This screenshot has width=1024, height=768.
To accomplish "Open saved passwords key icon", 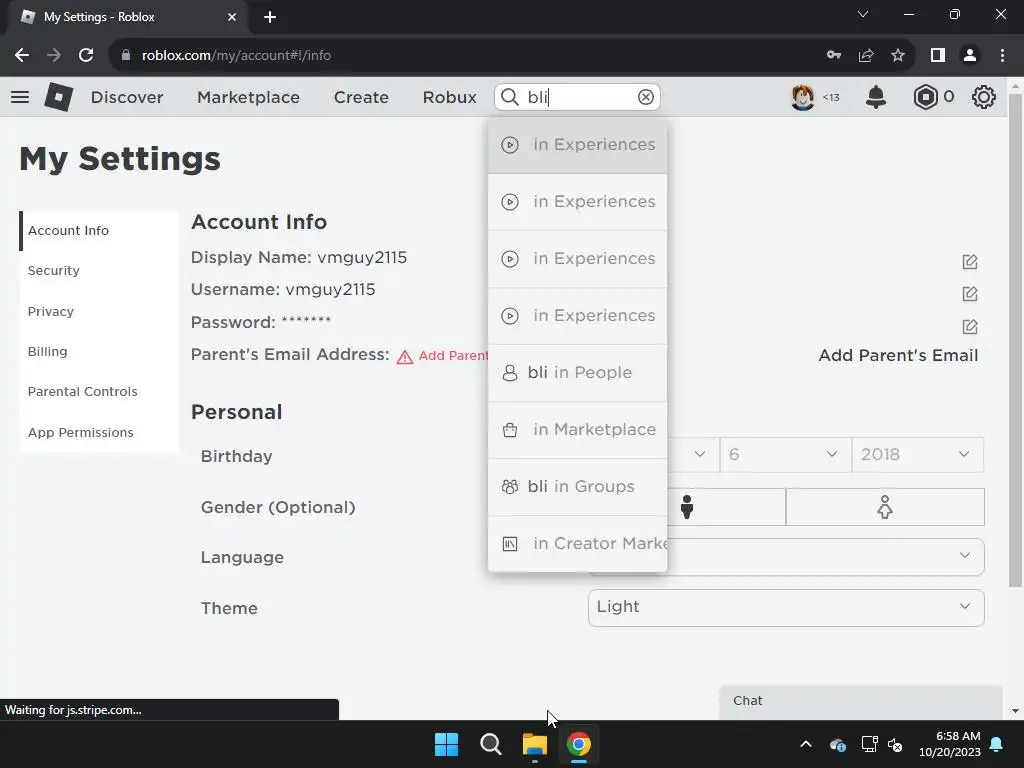I will (x=834, y=56).
